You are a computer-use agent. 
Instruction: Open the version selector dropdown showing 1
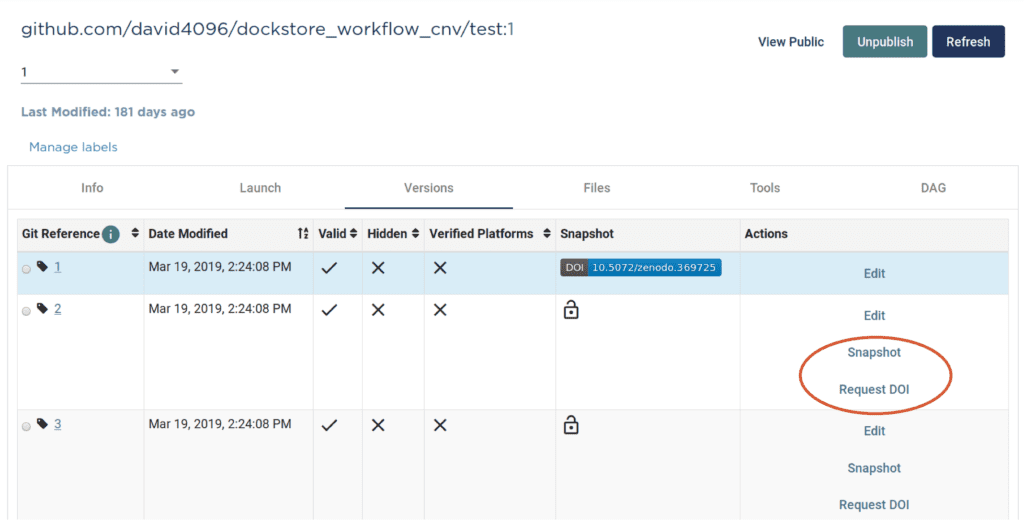[101, 72]
